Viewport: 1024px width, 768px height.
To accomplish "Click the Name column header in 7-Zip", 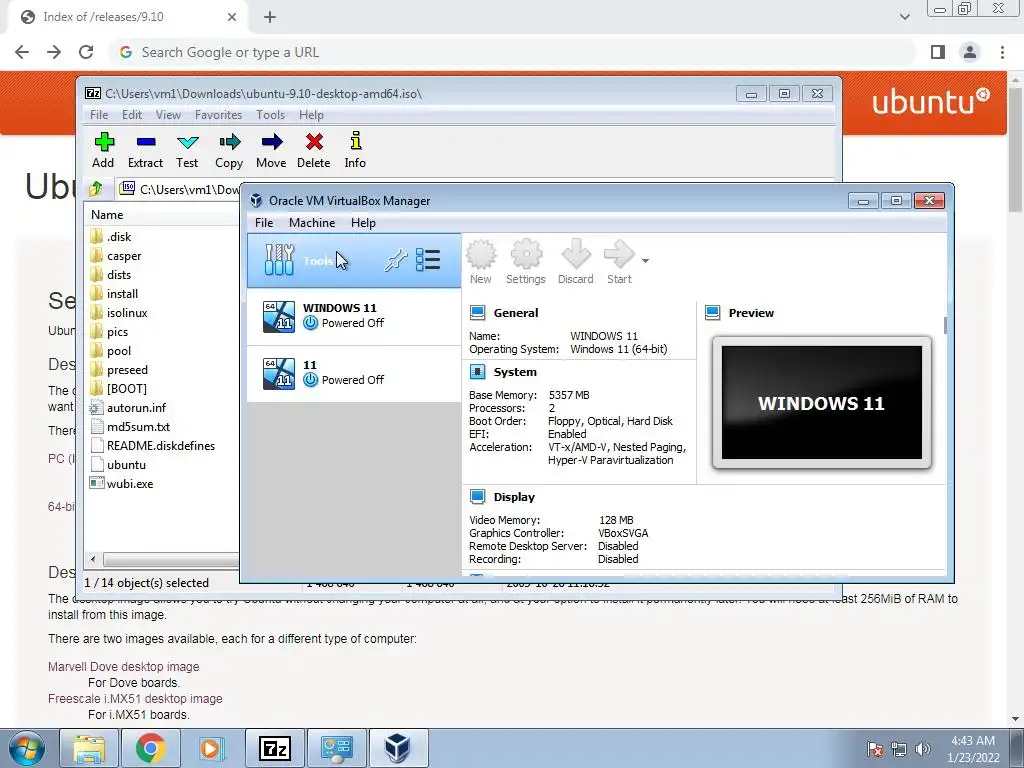I will coord(162,215).
